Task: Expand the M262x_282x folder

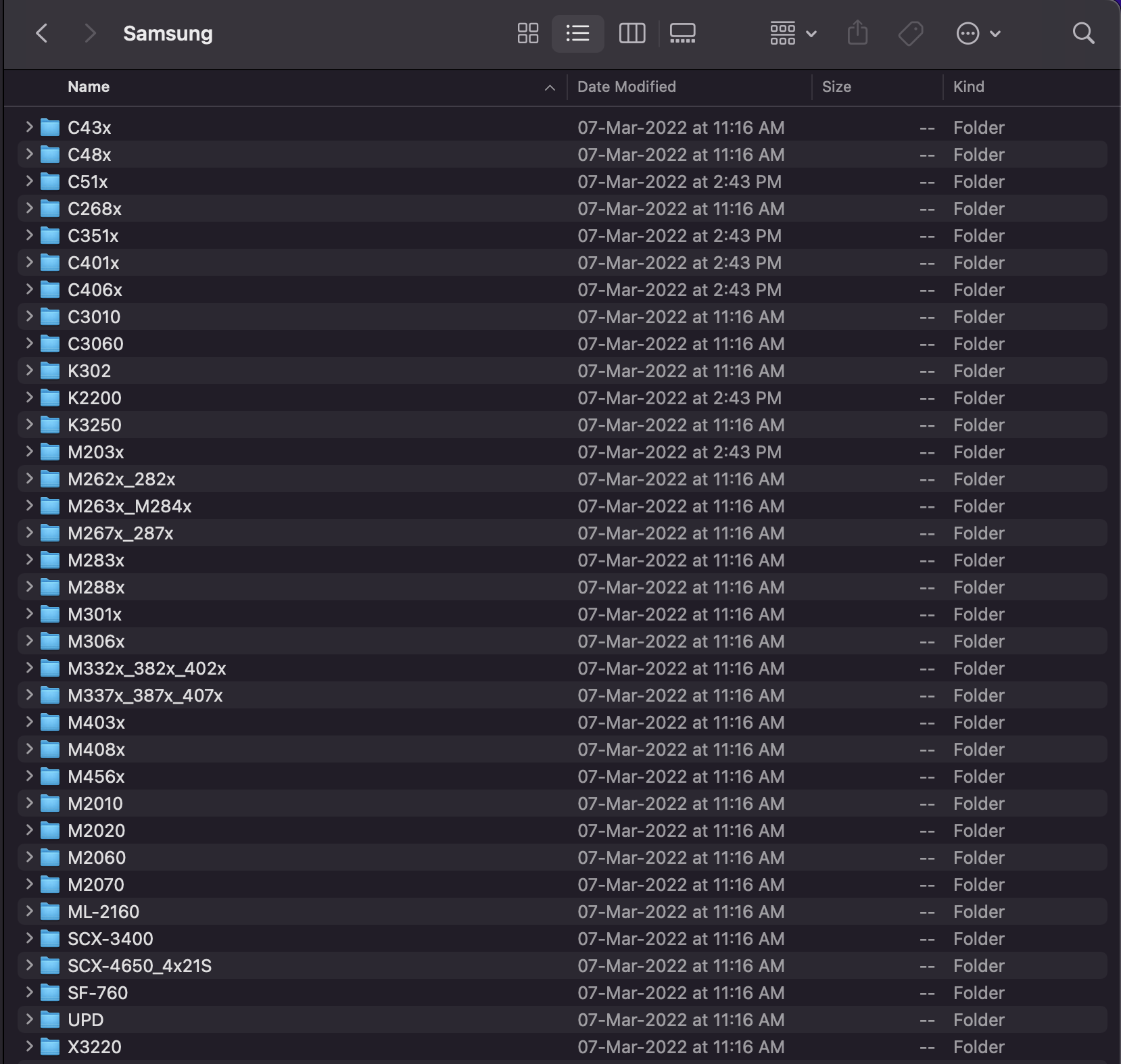Action: (29, 479)
